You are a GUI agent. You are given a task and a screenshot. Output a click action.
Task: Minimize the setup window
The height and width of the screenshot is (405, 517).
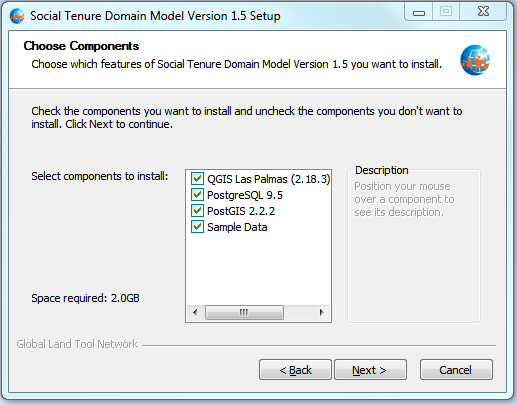tap(419, 12)
